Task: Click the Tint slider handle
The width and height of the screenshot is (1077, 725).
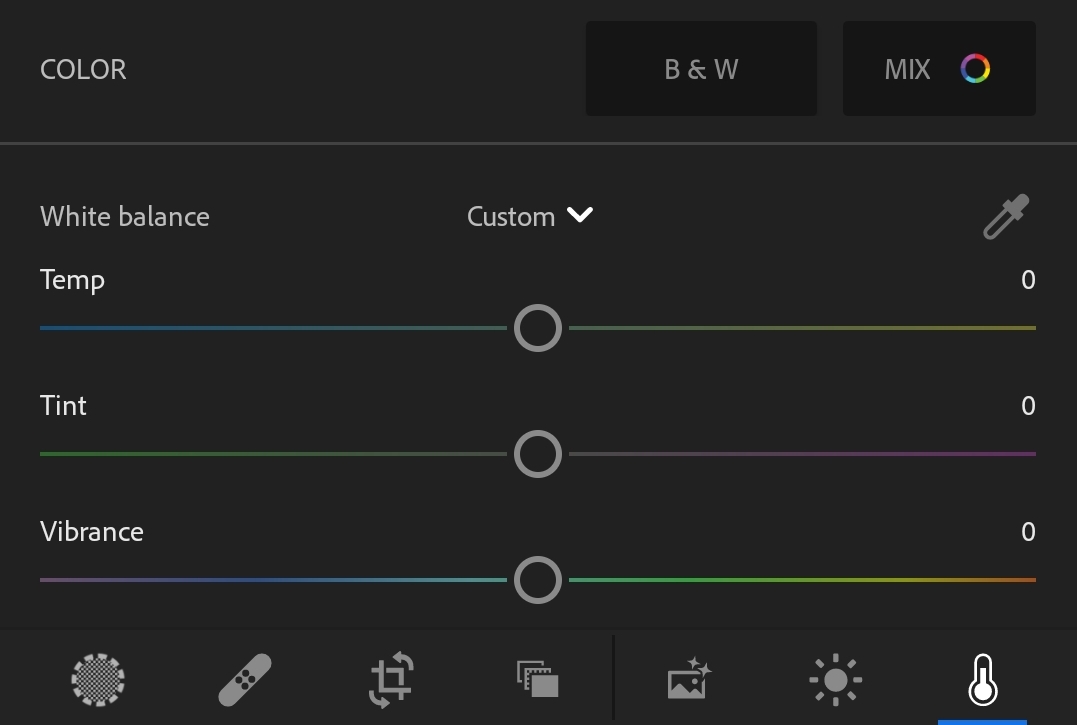Action: [x=538, y=454]
